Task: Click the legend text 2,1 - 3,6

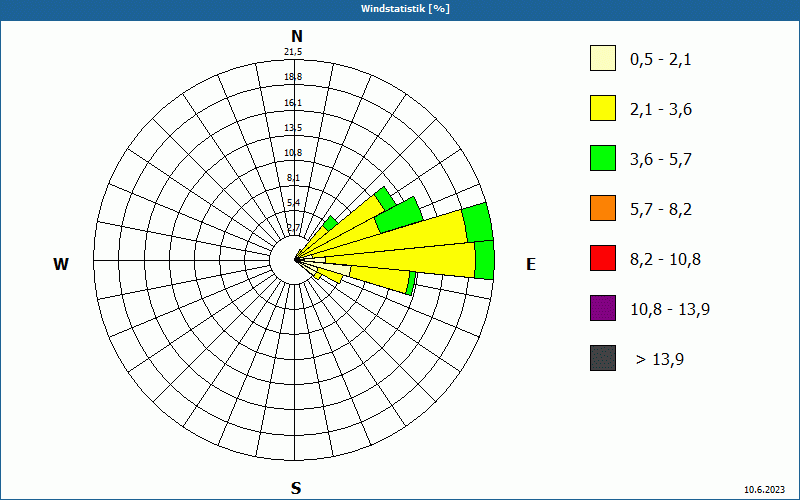Action: point(661,110)
